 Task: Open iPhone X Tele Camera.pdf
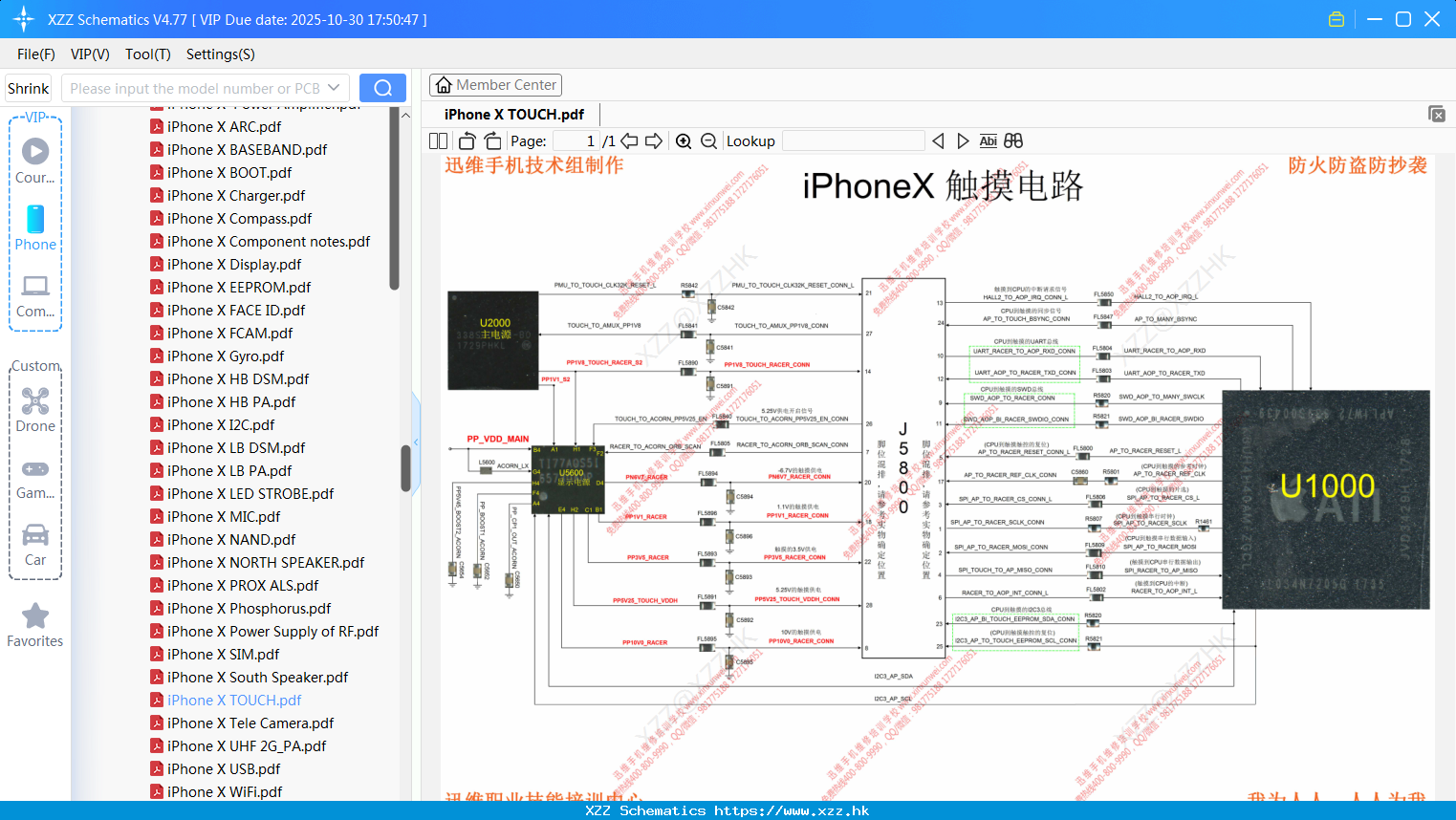(x=250, y=723)
